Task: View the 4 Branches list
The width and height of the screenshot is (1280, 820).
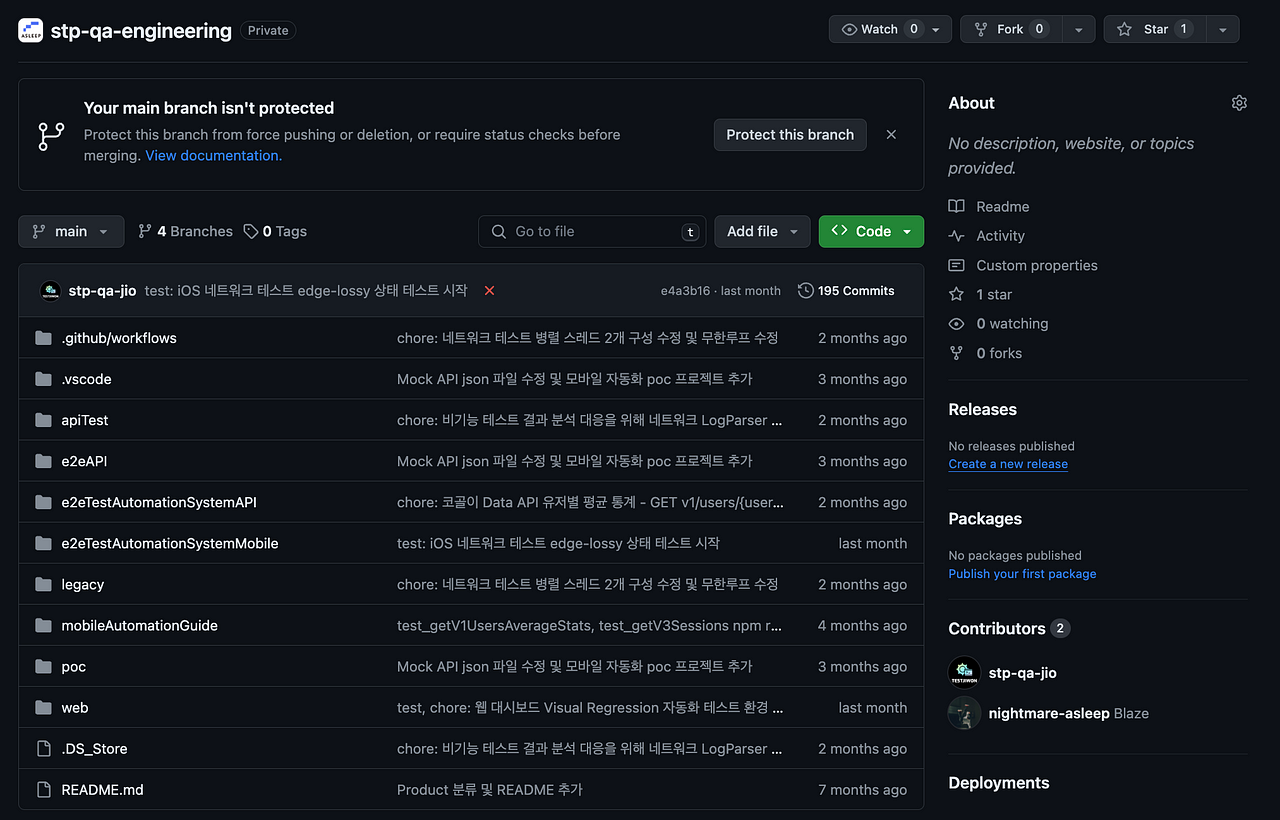Action: (x=185, y=231)
